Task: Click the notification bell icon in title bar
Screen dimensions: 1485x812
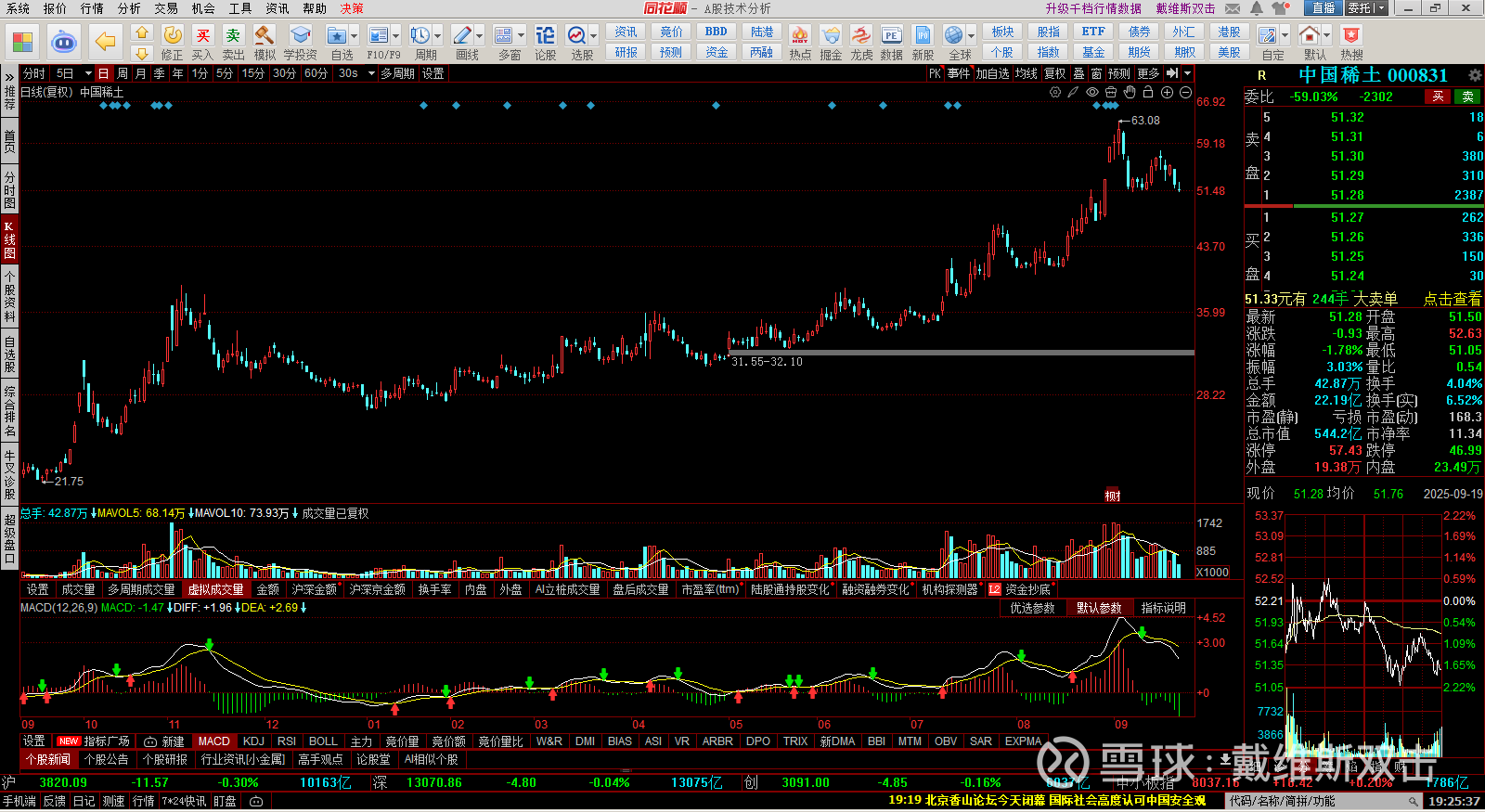Action: click(1257, 7)
